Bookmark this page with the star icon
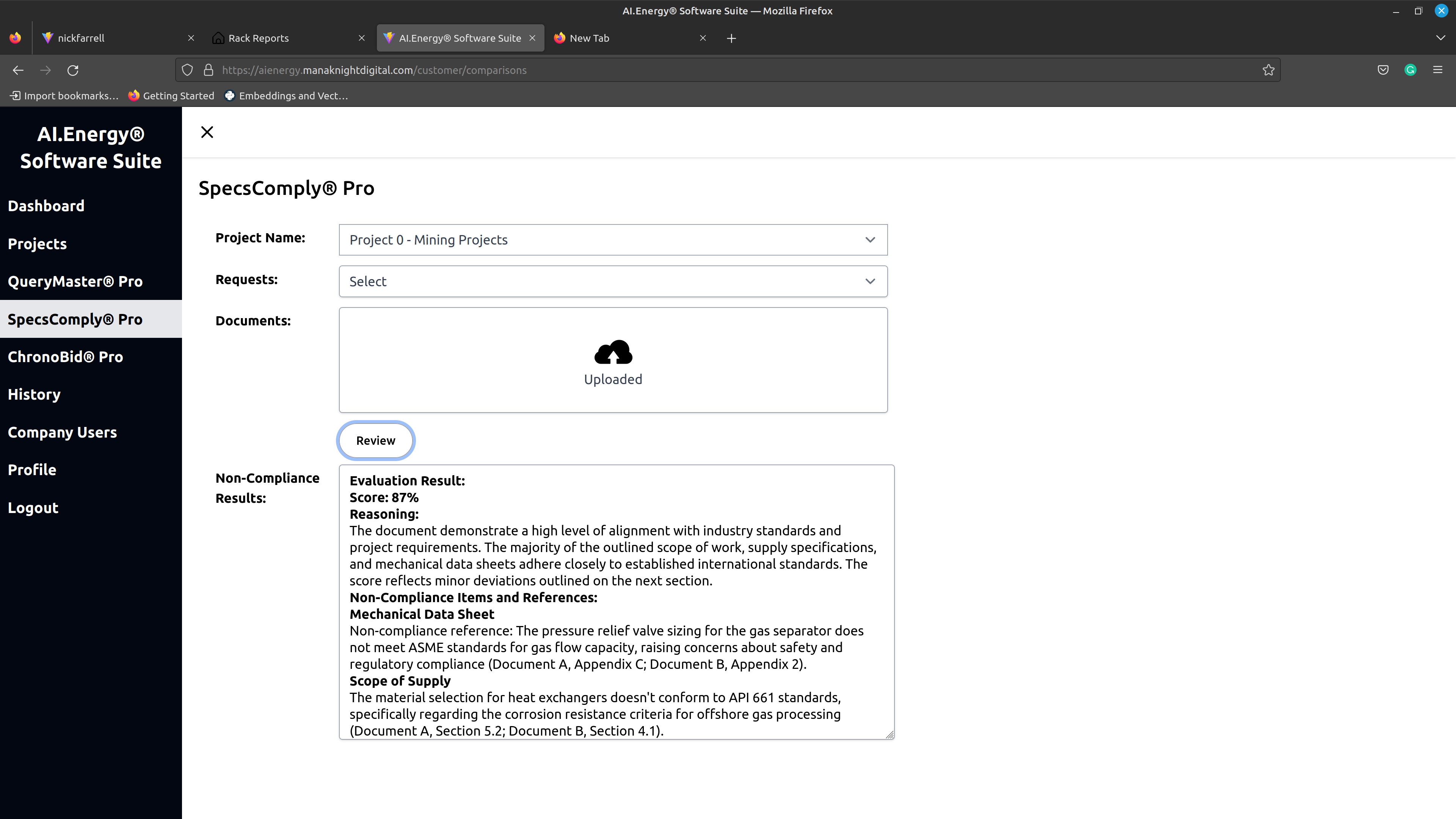Viewport: 1456px width, 819px height. click(x=1268, y=70)
